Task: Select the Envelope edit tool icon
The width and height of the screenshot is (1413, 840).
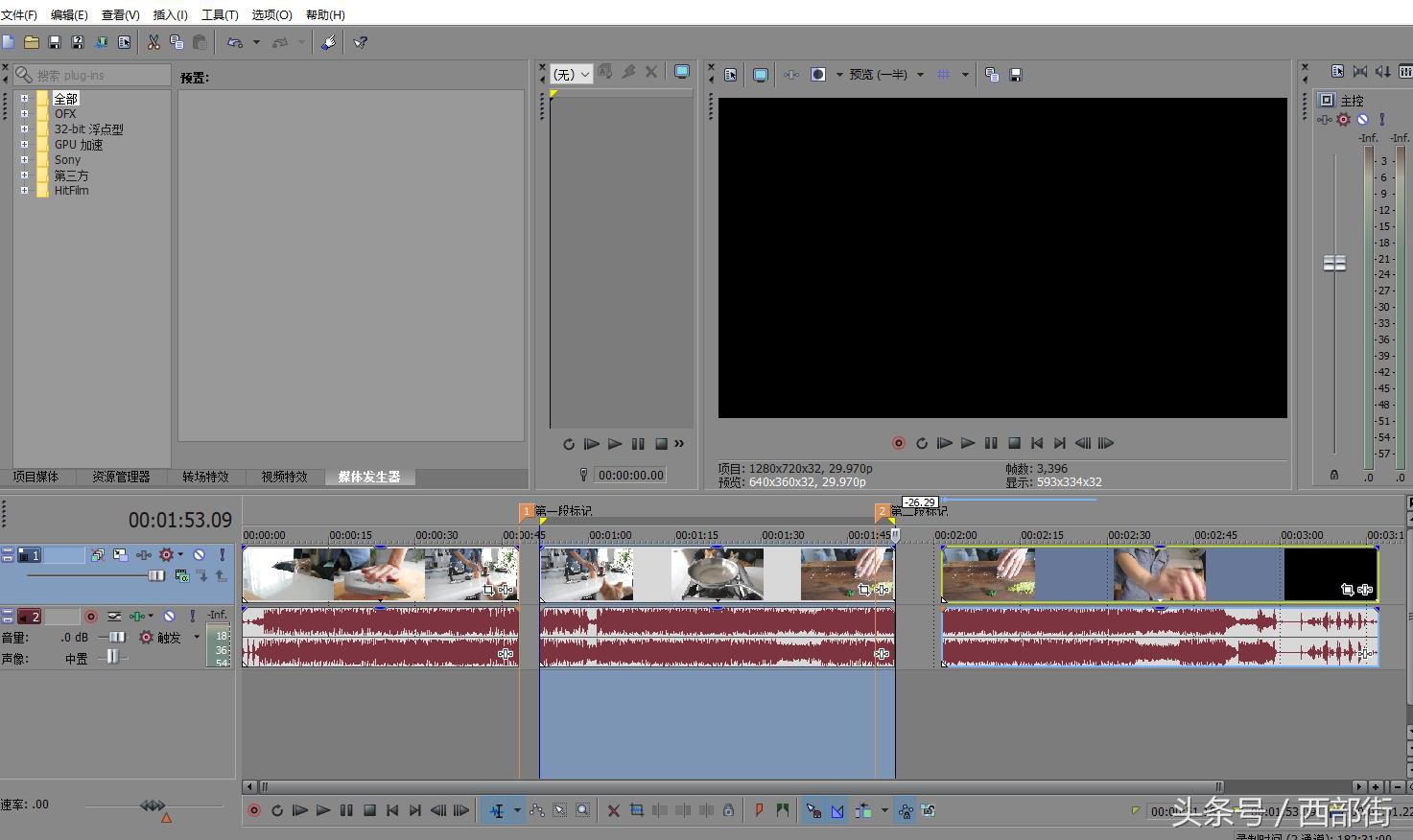Action: tap(537, 811)
